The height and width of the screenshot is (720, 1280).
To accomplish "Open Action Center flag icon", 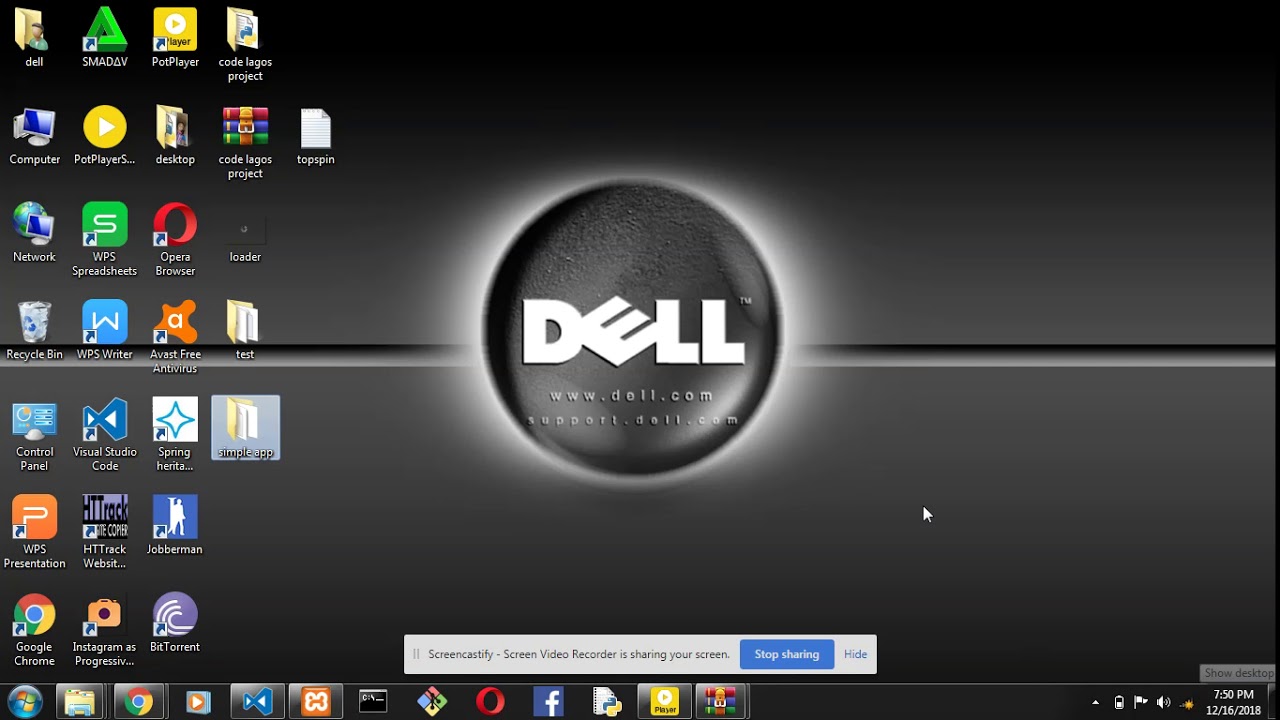I will pos(1140,703).
